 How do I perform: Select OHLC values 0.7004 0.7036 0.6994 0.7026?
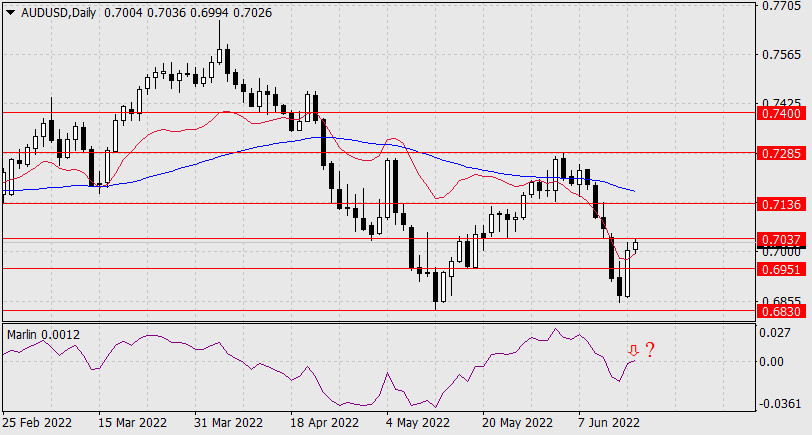(188, 13)
